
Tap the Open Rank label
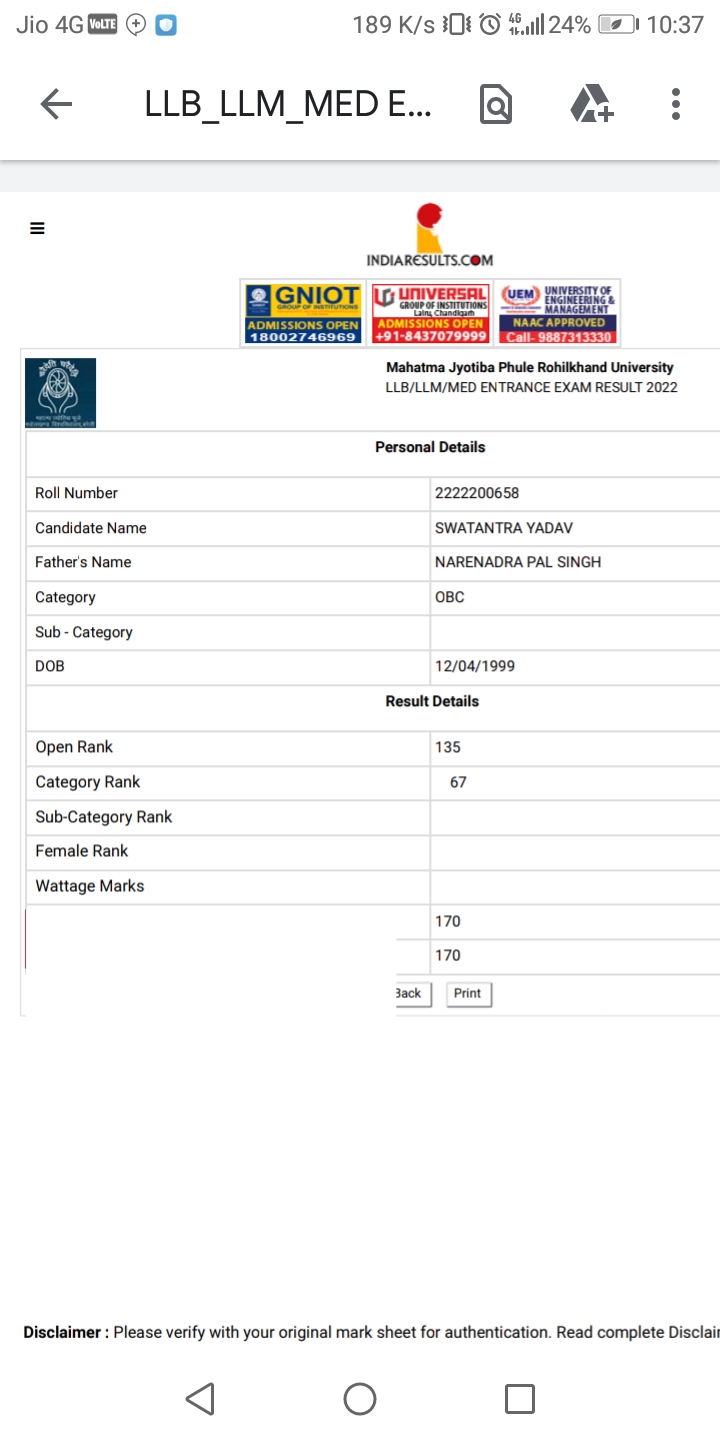tap(74, 747)
